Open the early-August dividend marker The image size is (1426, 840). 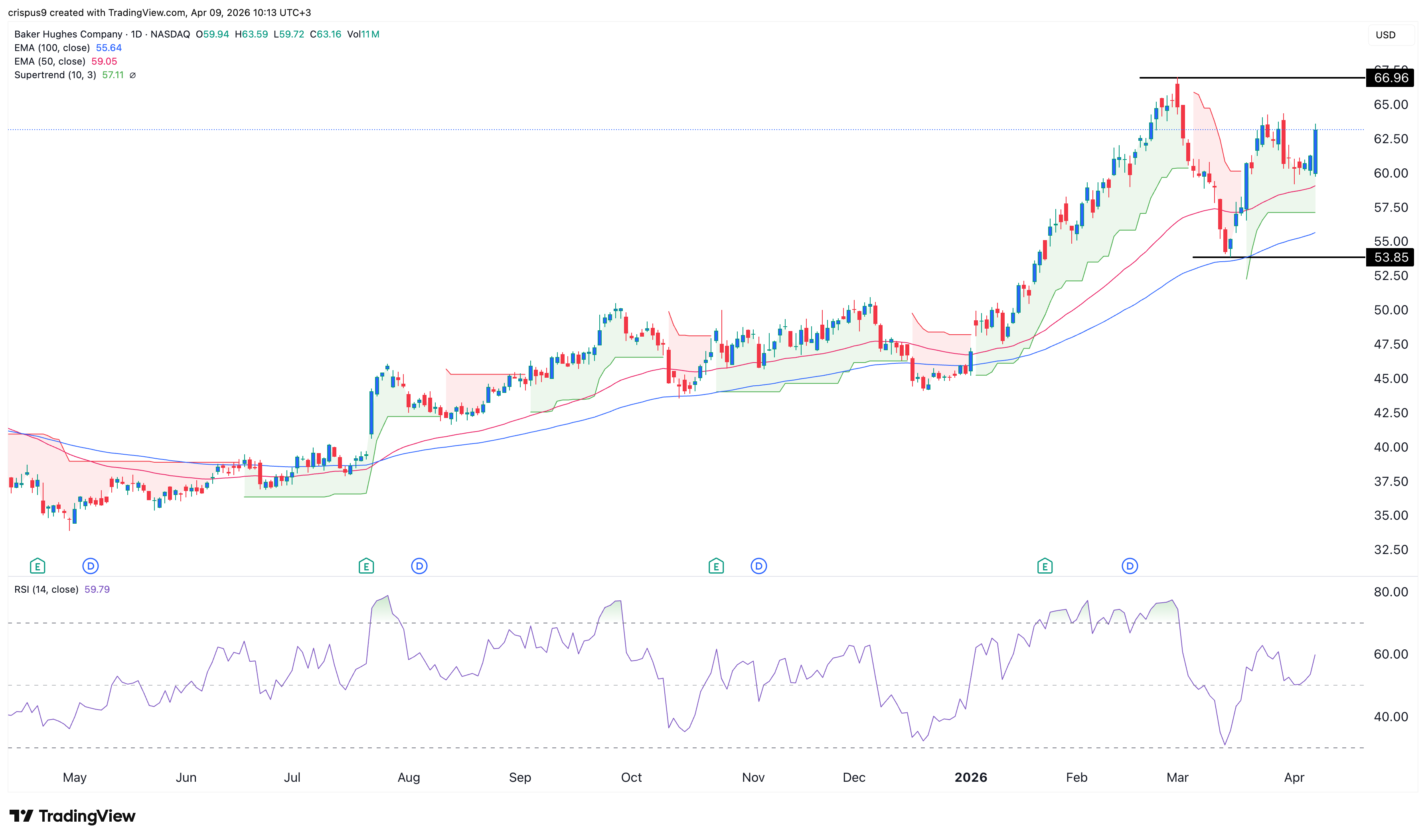[419, 566]
